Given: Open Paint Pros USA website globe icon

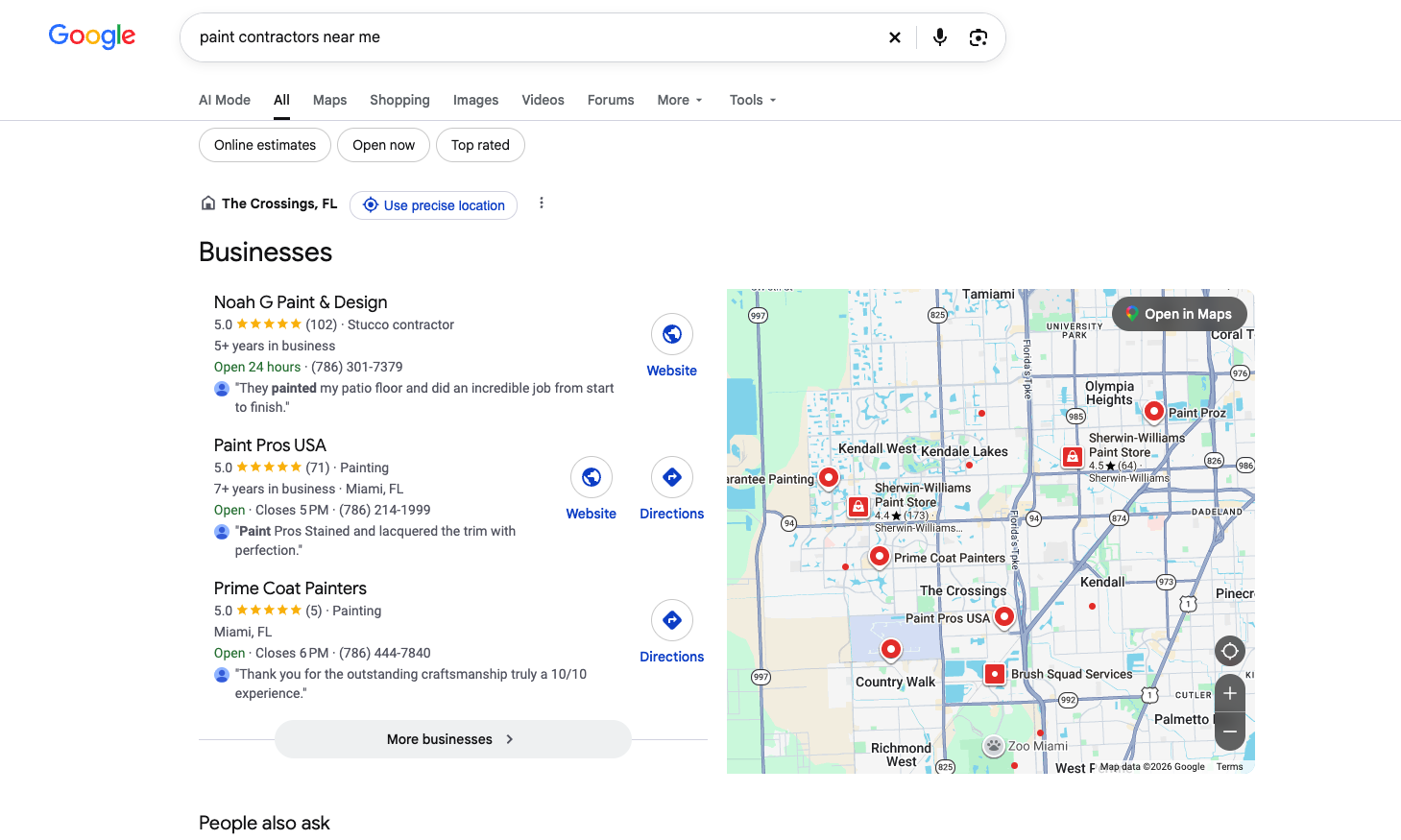Looking at the screenshot, I should click(592, 477).
